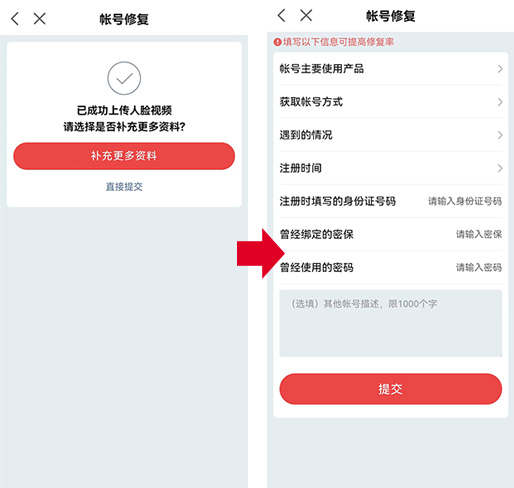Open the 帐号主要使用产品 row label

322,69
